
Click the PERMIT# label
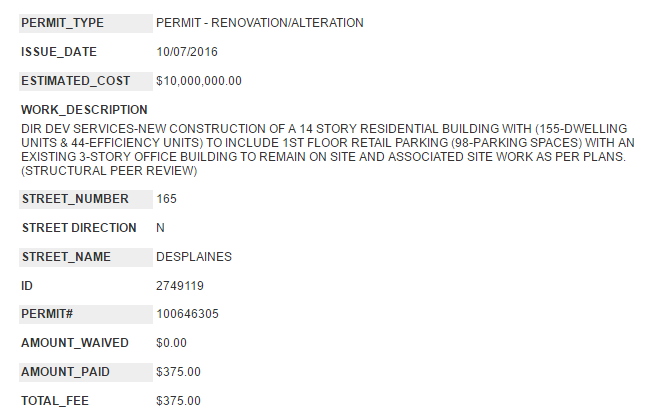pos(48,314)
